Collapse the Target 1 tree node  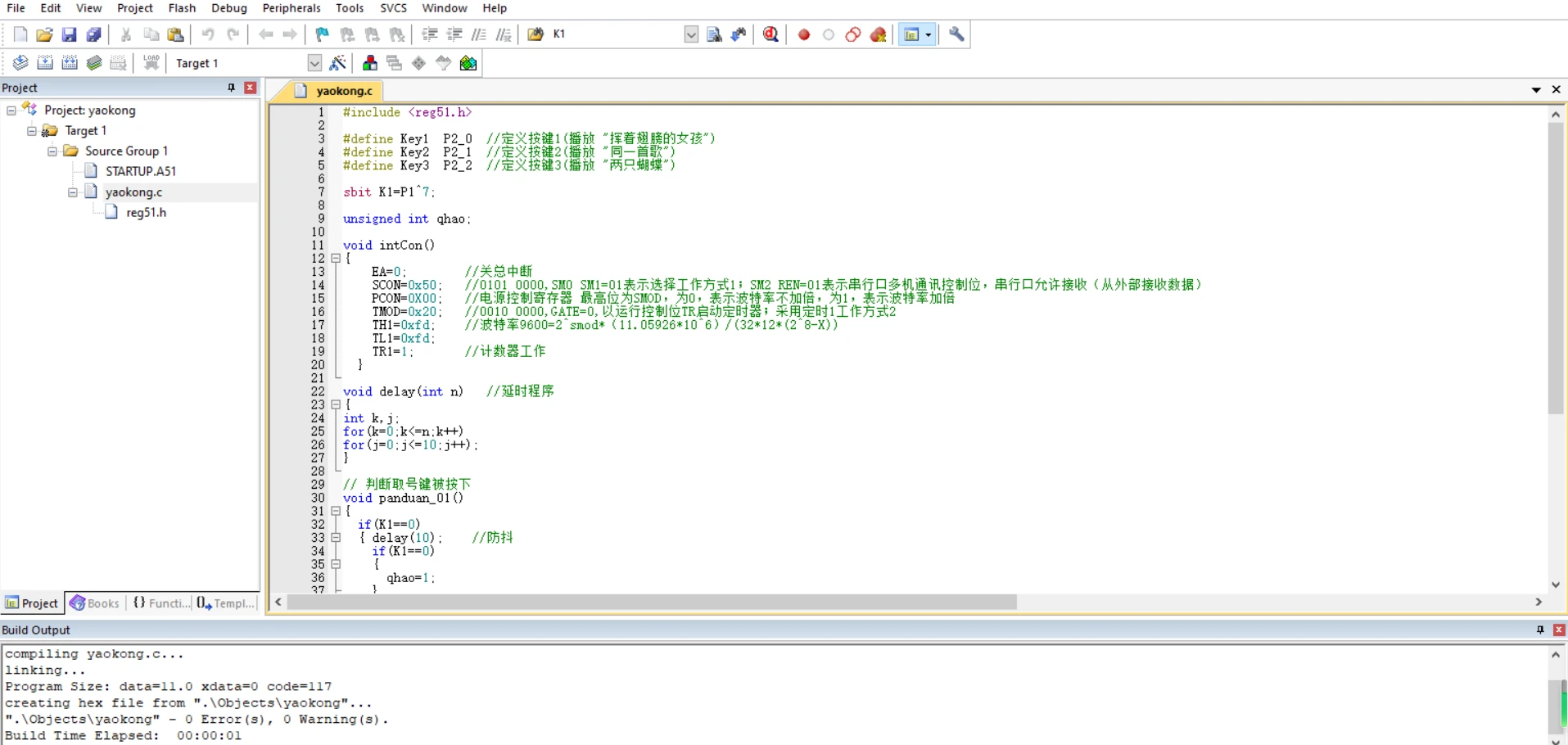(x=31, y=130)
